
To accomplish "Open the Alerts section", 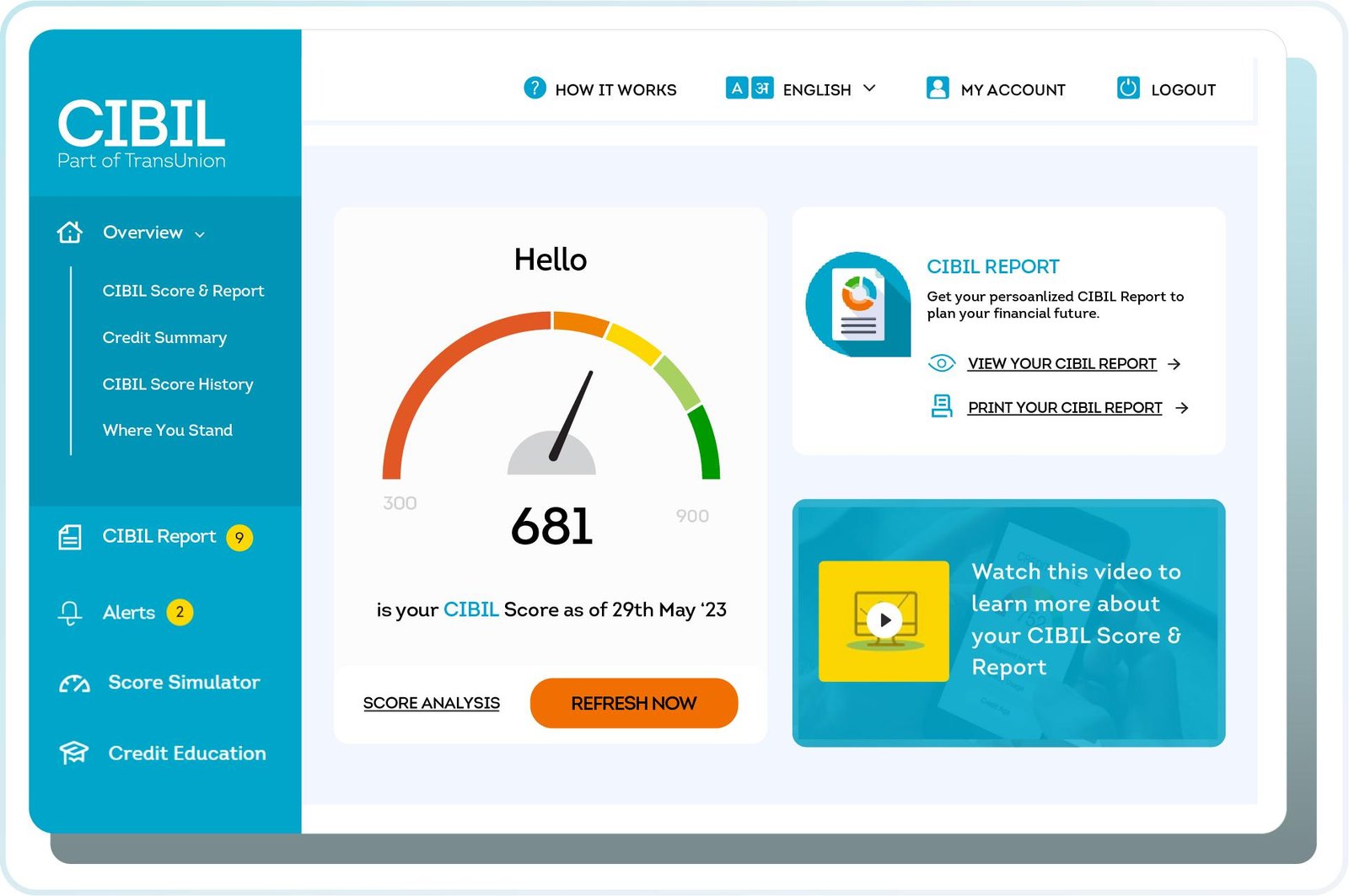I will pyautogui.click(x=129, y=613).
